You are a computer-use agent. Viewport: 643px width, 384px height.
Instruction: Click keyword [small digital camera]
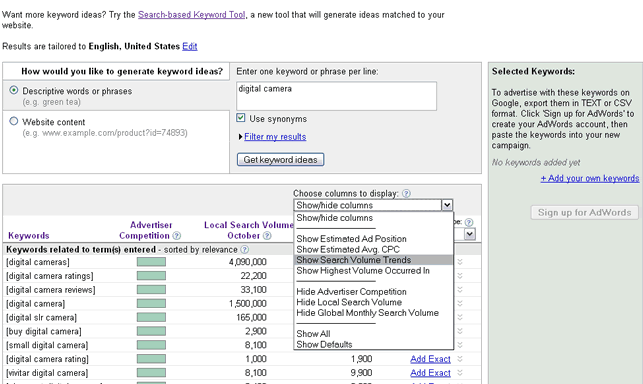pyautogui.click(x=47, y=345)
